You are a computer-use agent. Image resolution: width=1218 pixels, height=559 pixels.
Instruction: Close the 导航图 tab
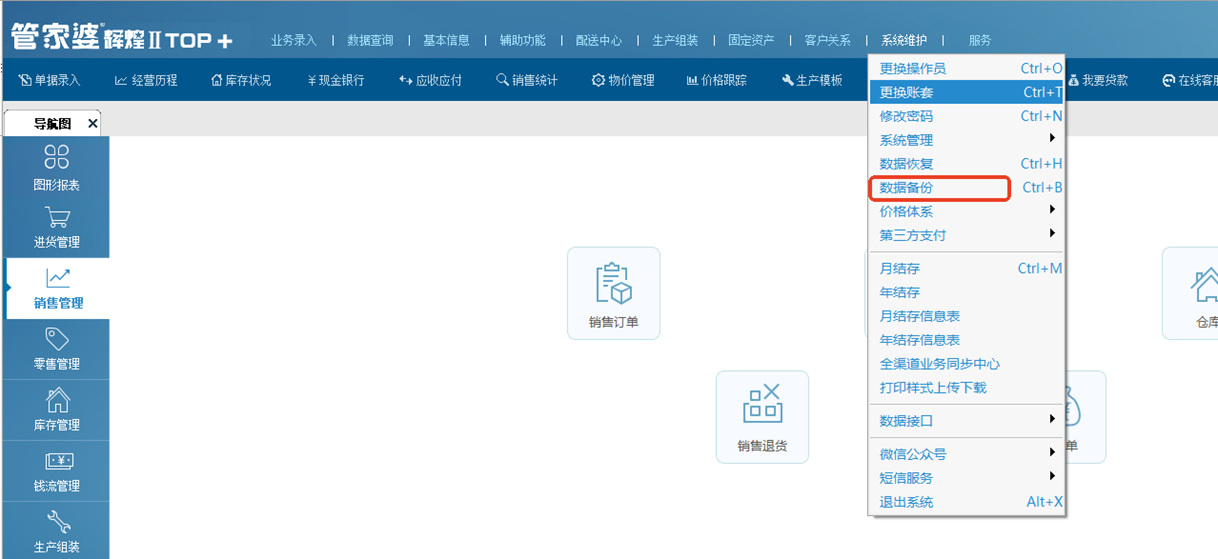[93, 124]
